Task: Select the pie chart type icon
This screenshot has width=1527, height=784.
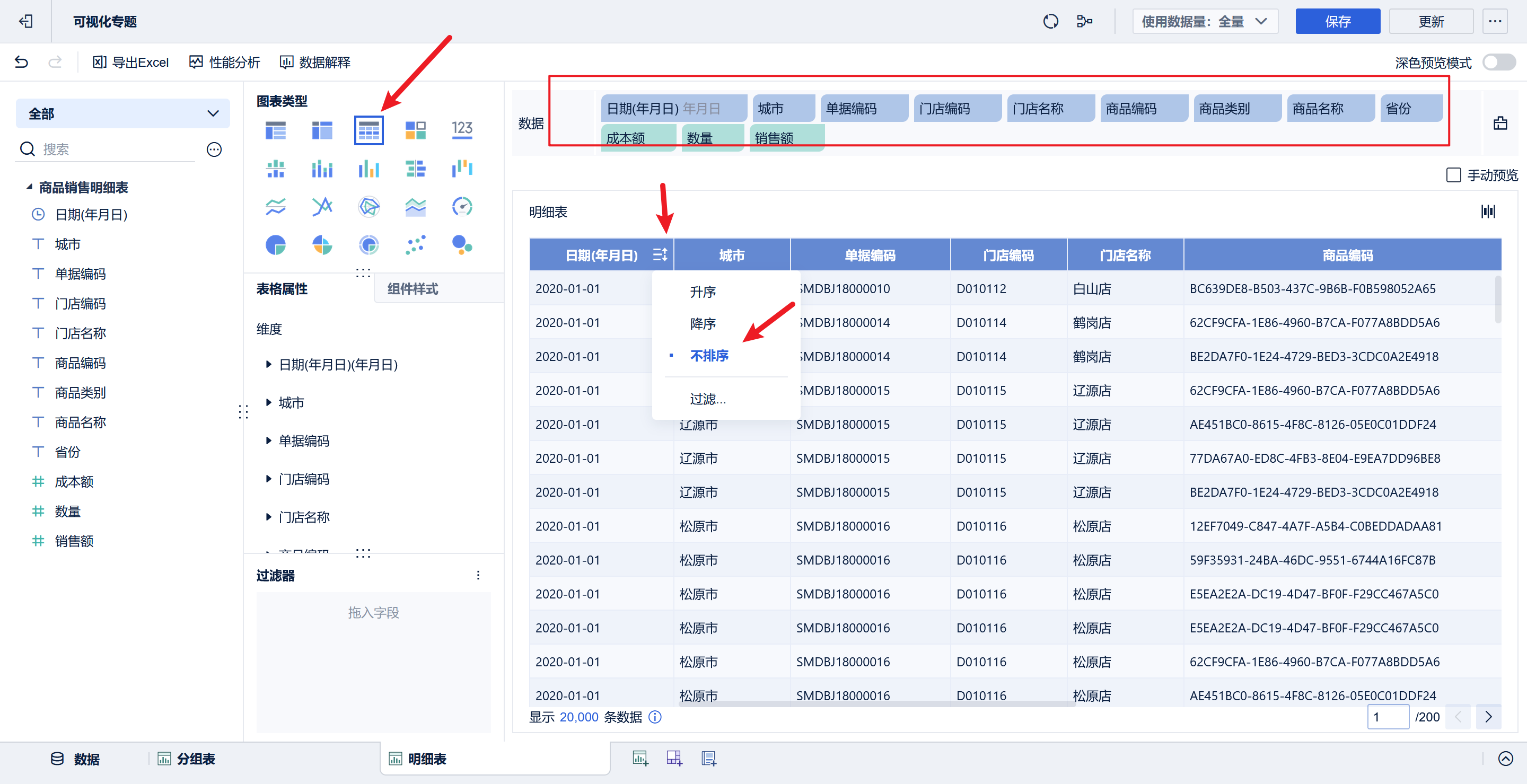Action: point(276,245)
